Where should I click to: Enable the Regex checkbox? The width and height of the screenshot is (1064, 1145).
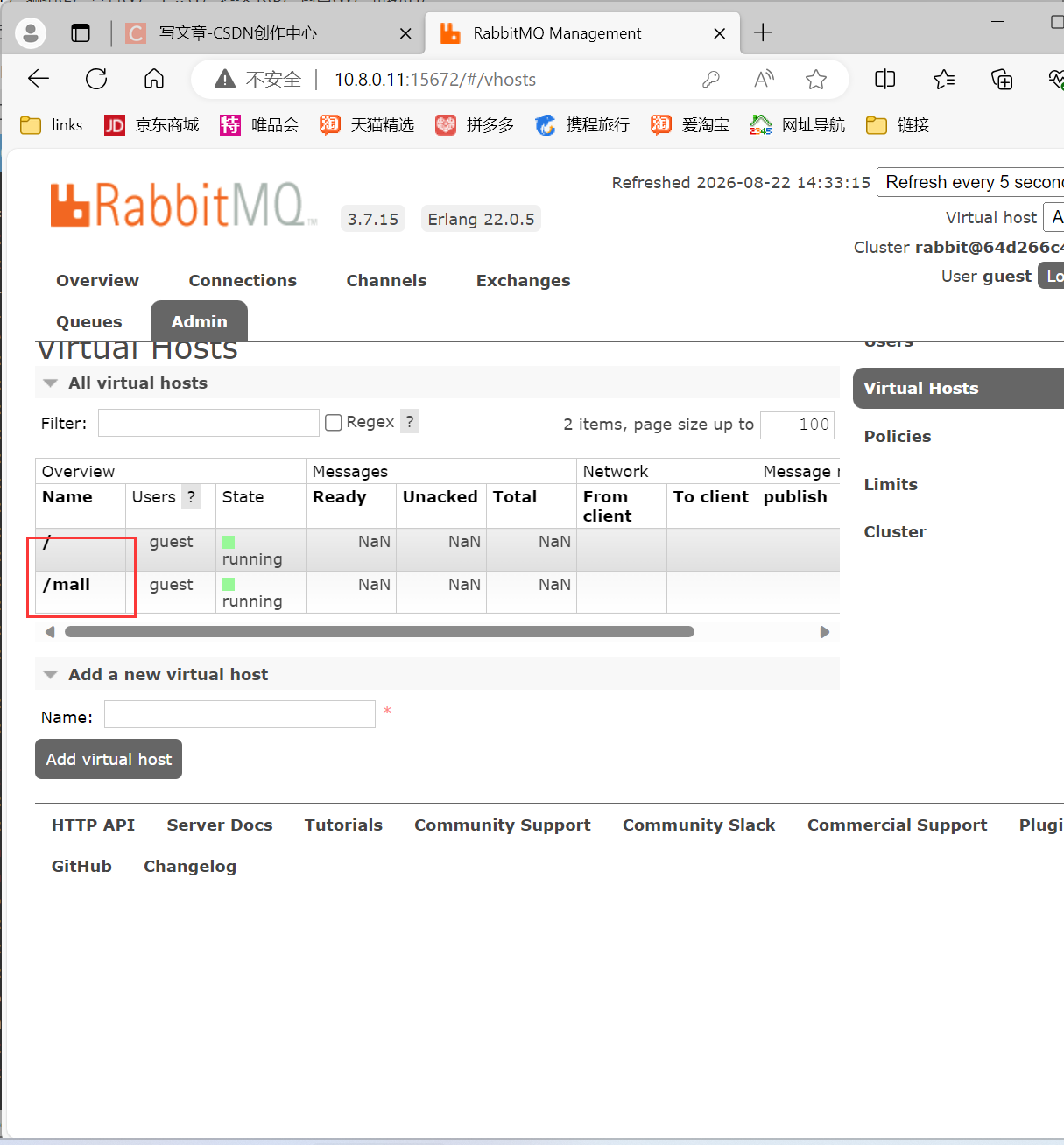334,423
